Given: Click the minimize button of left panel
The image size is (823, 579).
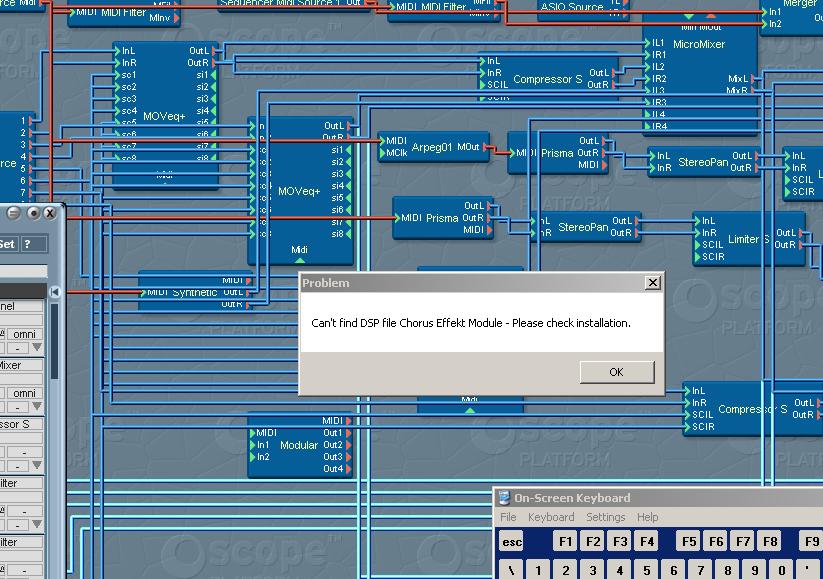Looking at the screenshot, I should coord(14,213).
